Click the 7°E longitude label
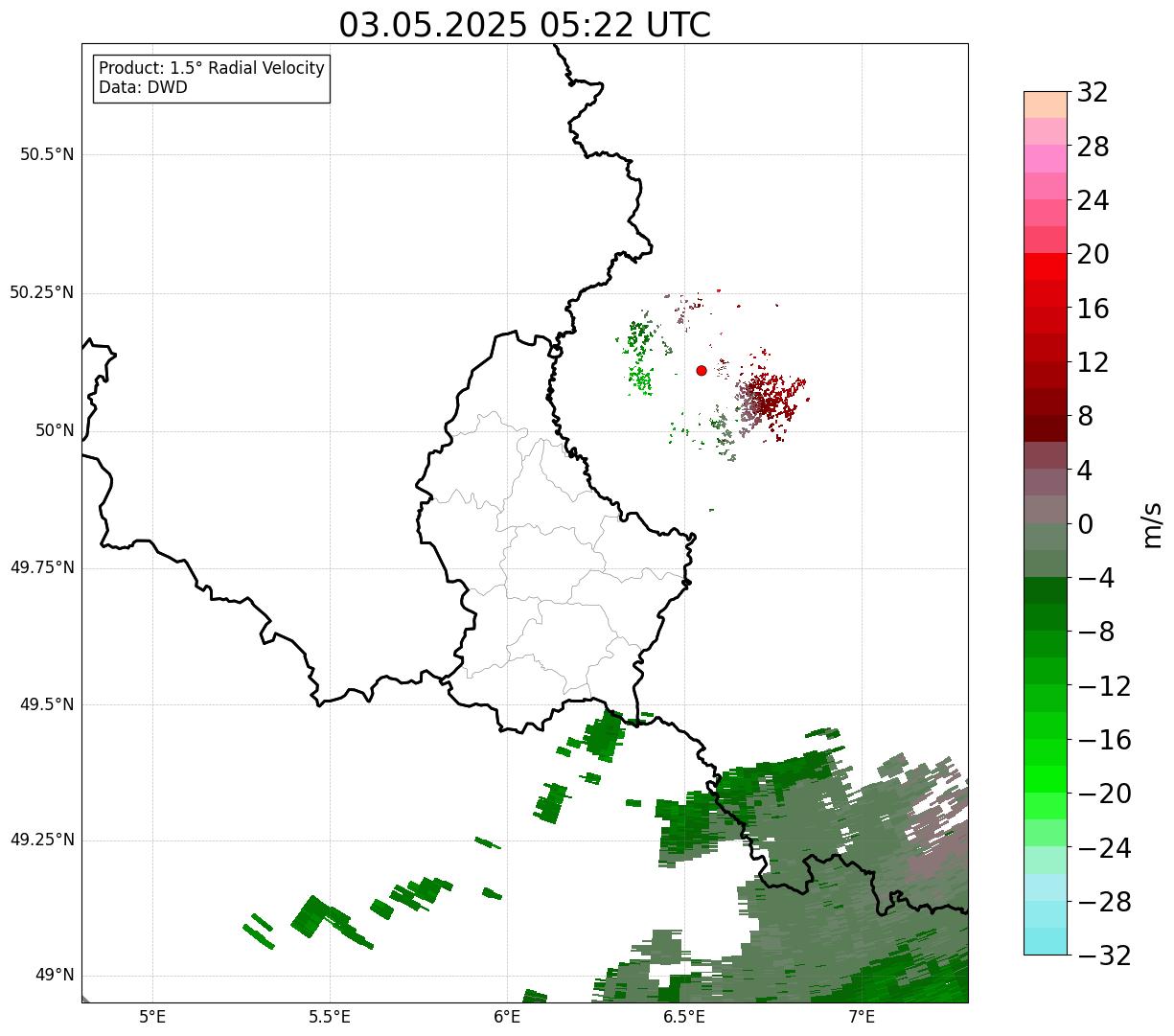Screen dimensions: 1174x1036 862,1016
